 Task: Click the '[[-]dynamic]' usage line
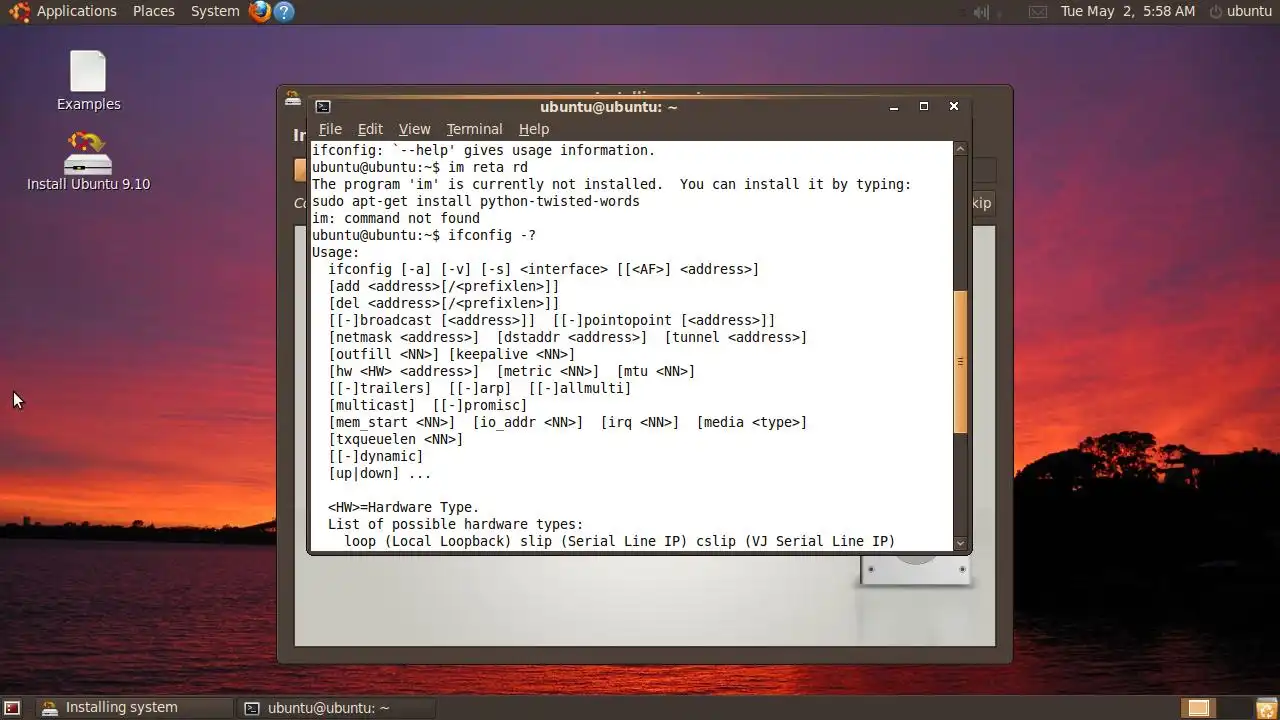(x=376, y=456)
